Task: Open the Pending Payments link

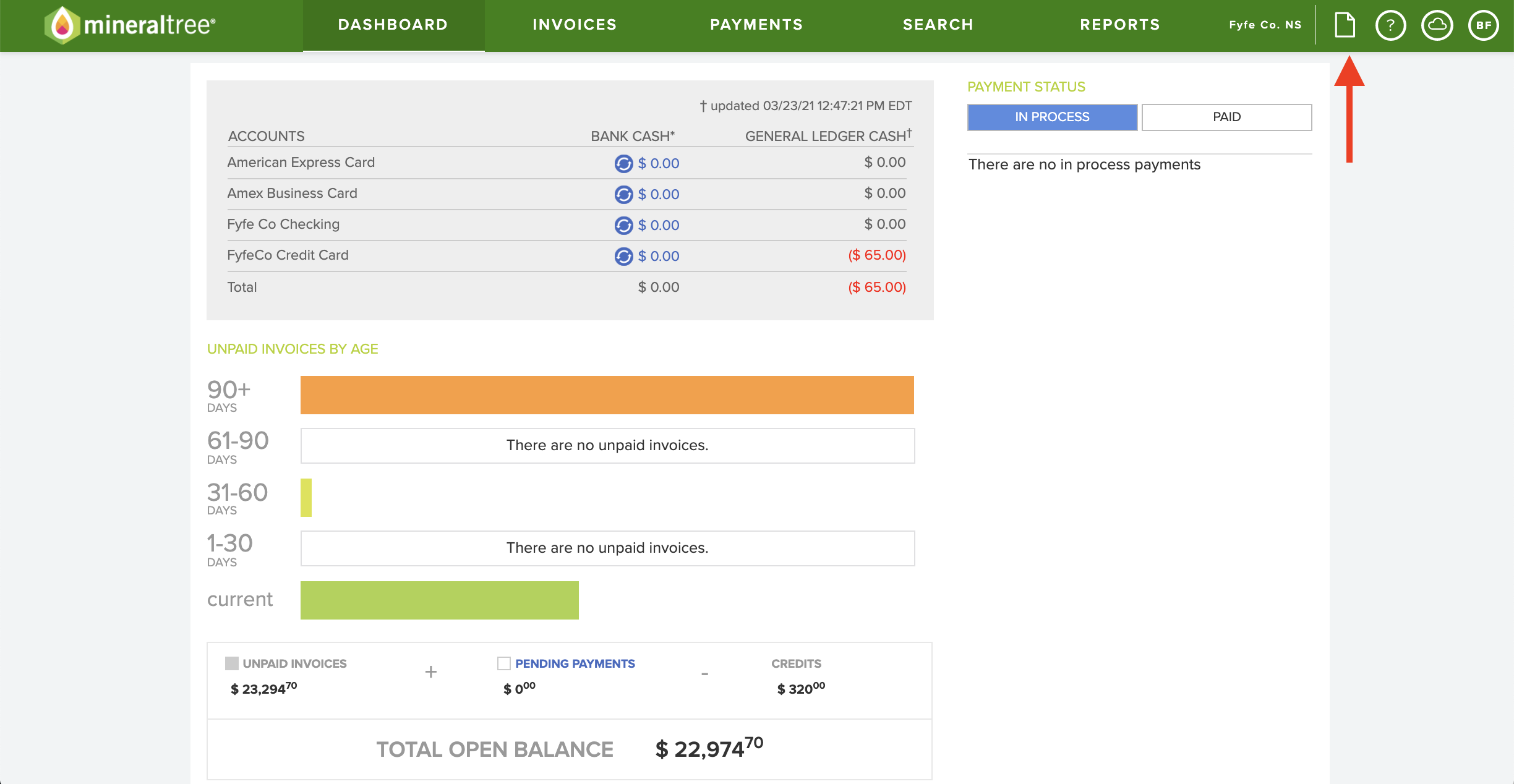Action: pyautogui.click(x=575, y=663)
